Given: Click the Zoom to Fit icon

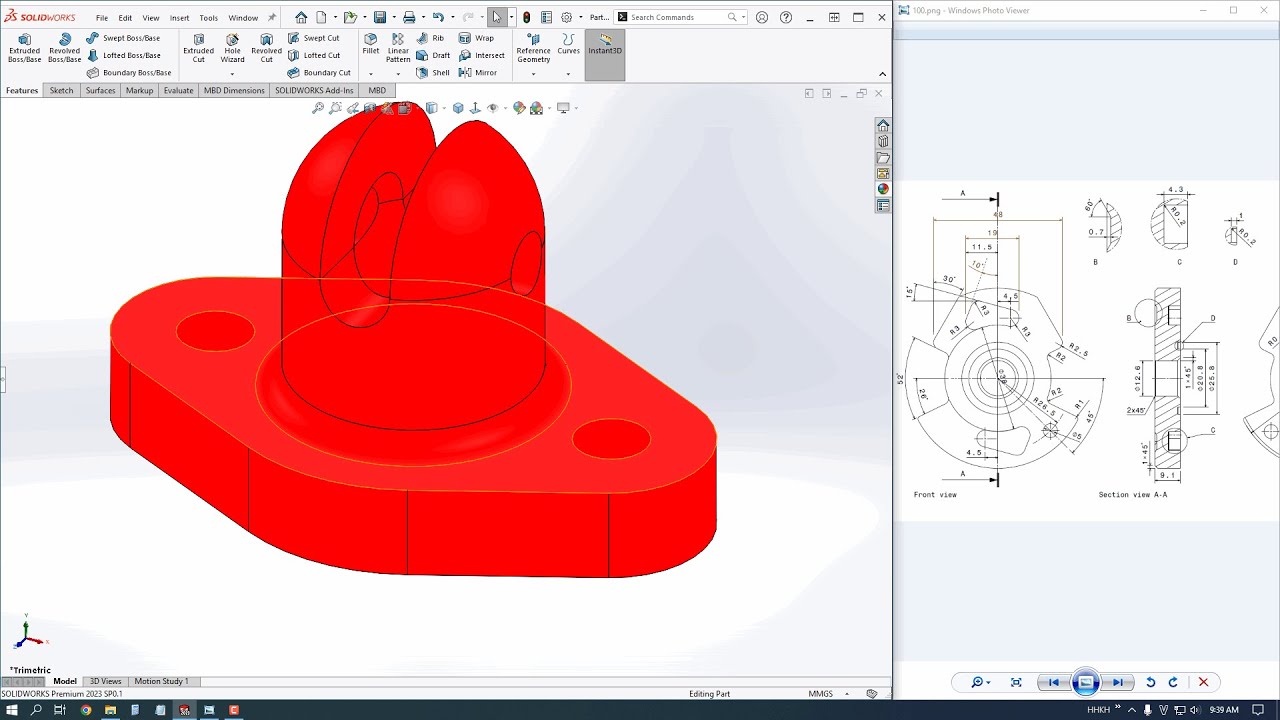Looking at the screenshot, I should [x=318, y=108].
